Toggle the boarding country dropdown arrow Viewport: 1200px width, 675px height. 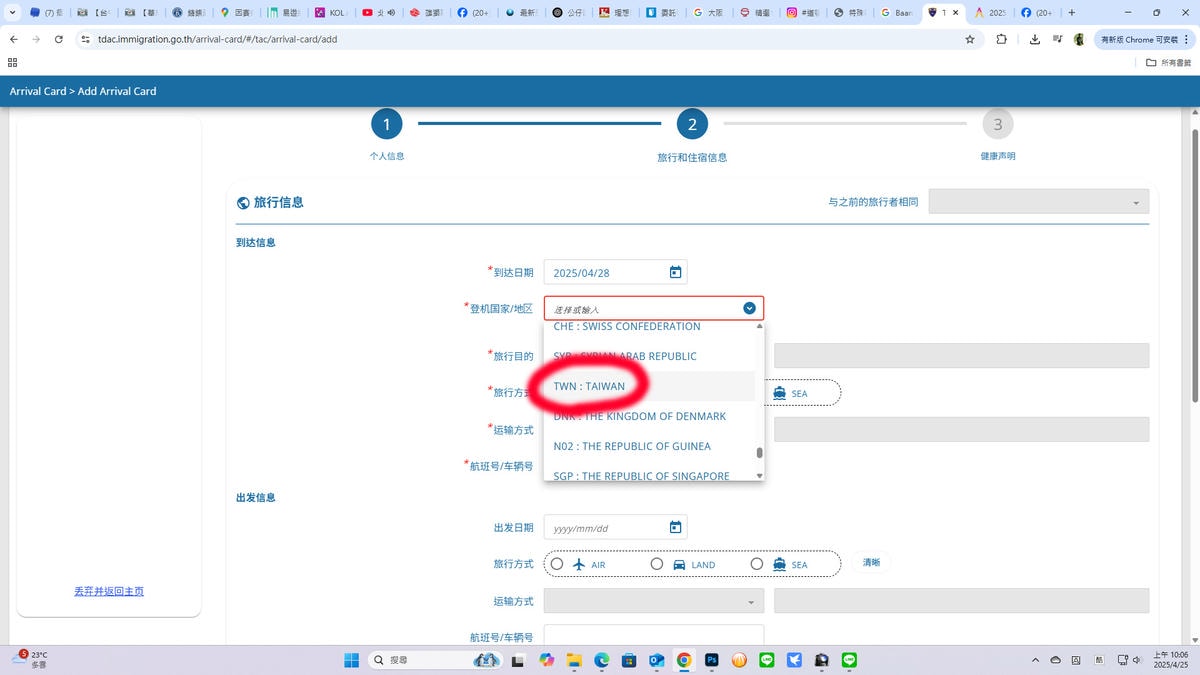[749, 308]
